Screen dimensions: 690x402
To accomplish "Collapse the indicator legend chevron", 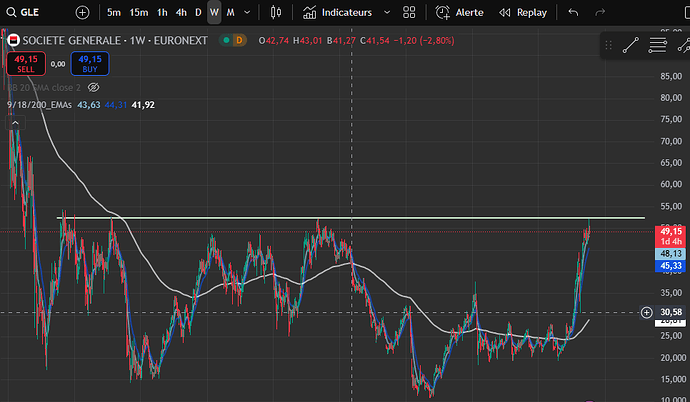I will (15, 123).
